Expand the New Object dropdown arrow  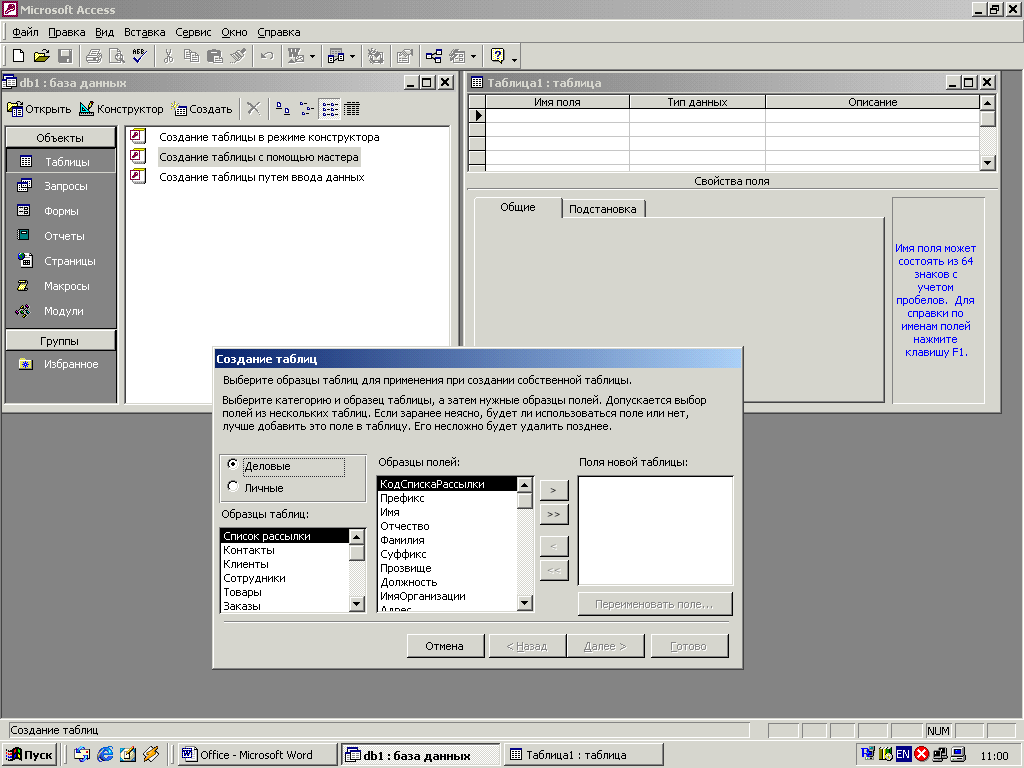(473, 57)
